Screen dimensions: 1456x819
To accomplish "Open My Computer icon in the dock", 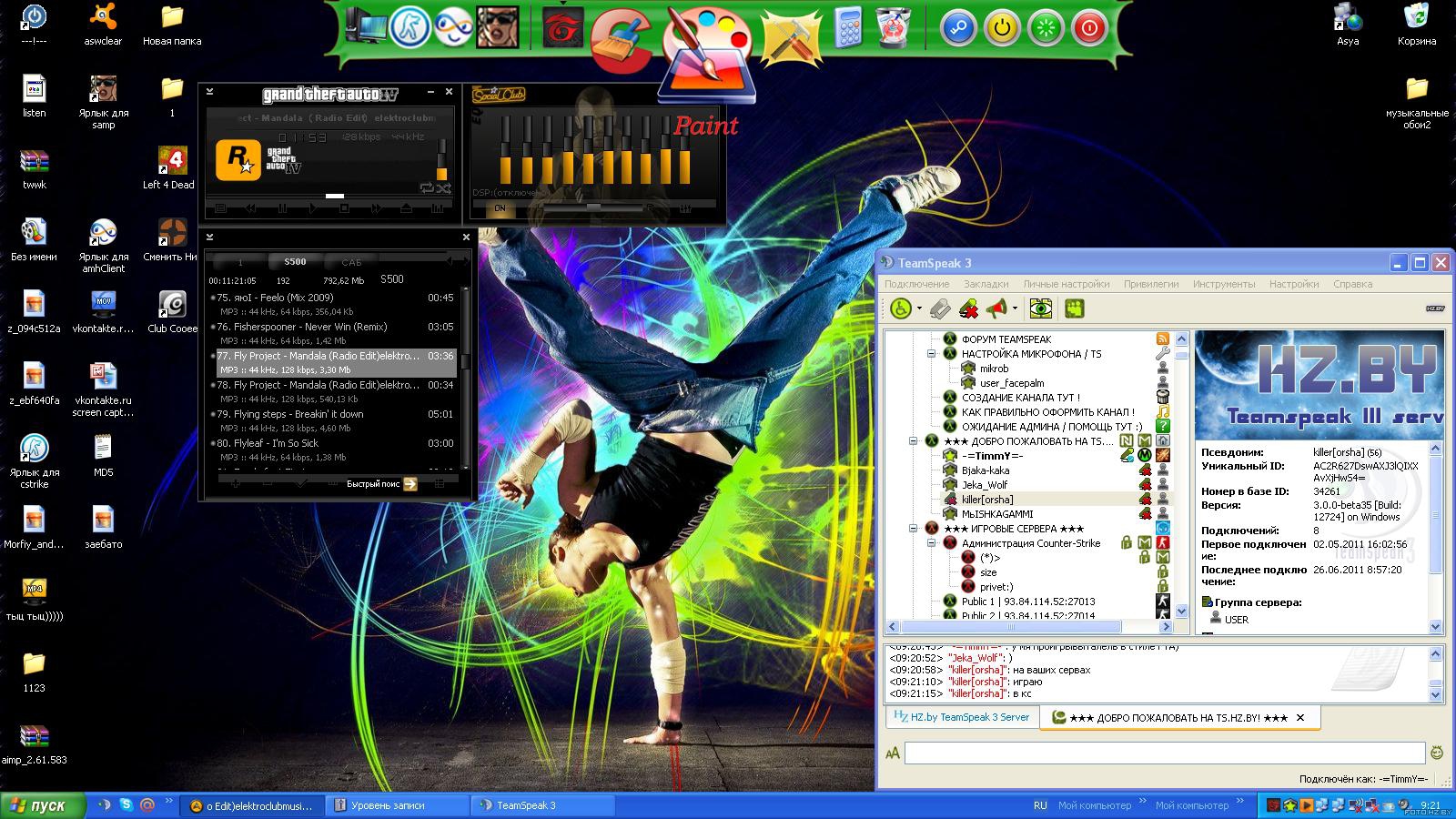I will point(367,27).
